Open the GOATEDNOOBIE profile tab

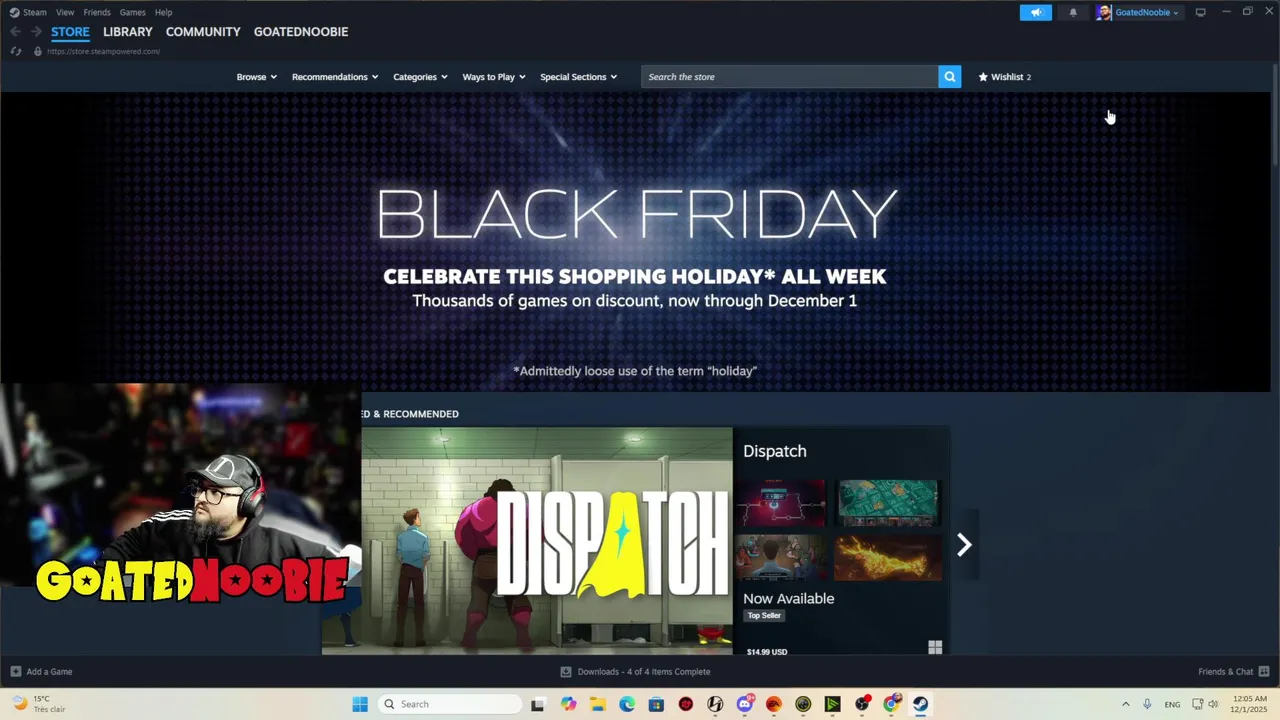301,32
